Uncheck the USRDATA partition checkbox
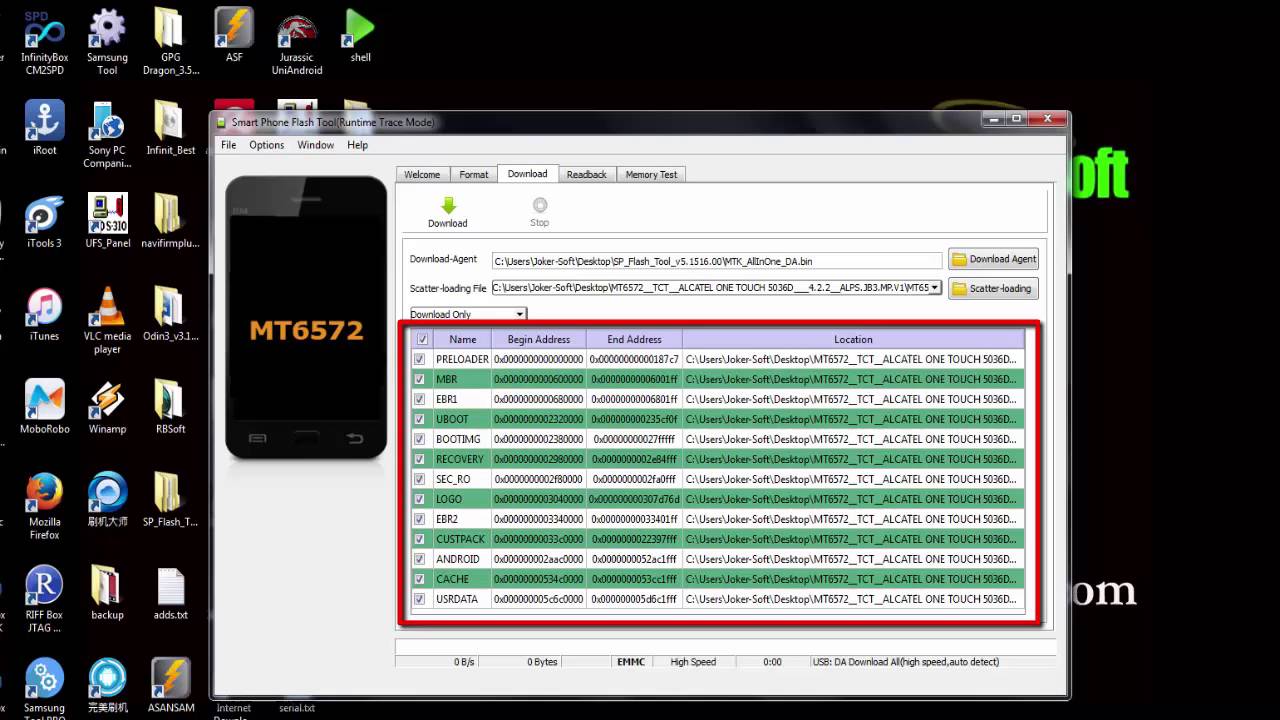 pyautogui.click(x=419, y=599)
